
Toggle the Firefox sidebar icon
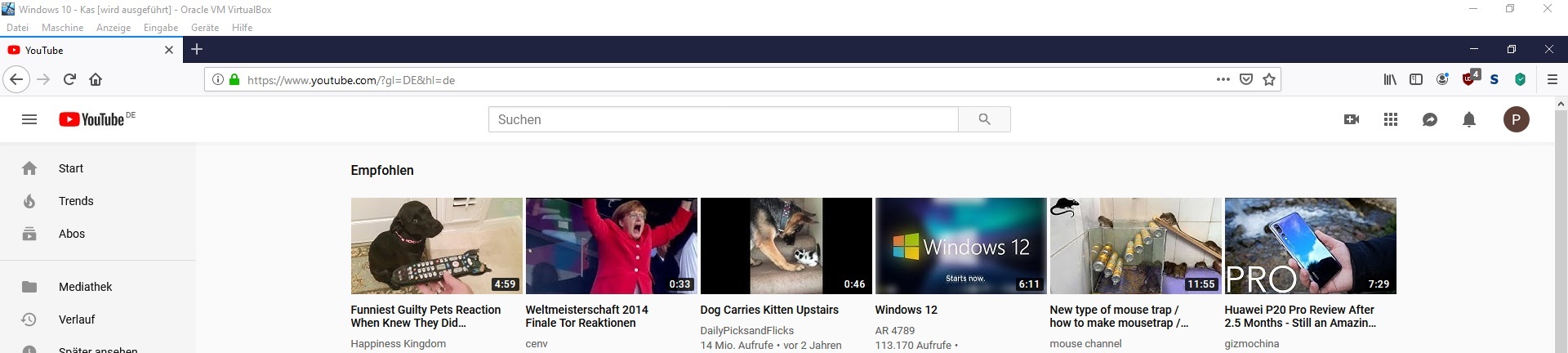click(x=1416, y=79)
